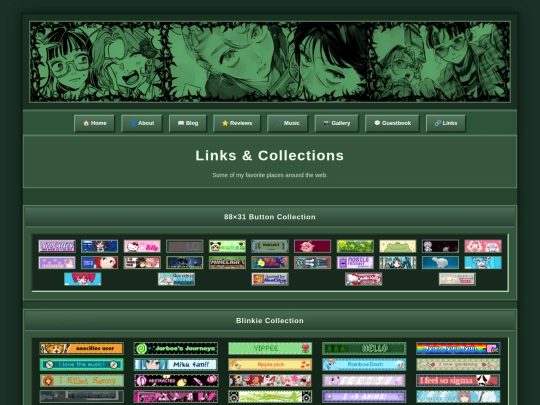Image resolution: width=540 pixels, height=405 pixels.
Task: Go to the About page
Action: pos(142,123)
